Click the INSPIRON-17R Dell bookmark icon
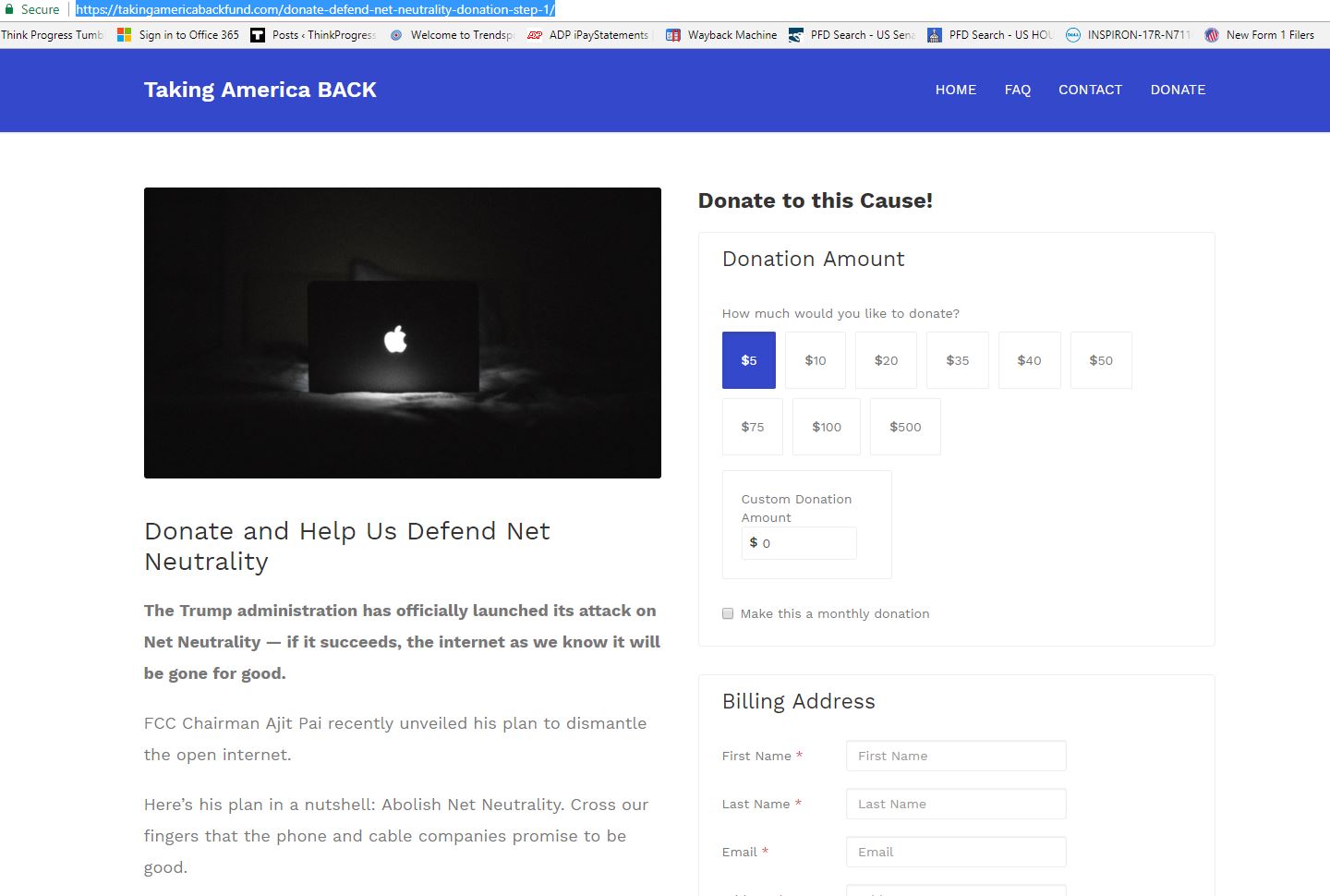The image size is (1330, 896). click(x=1073, y=35)
